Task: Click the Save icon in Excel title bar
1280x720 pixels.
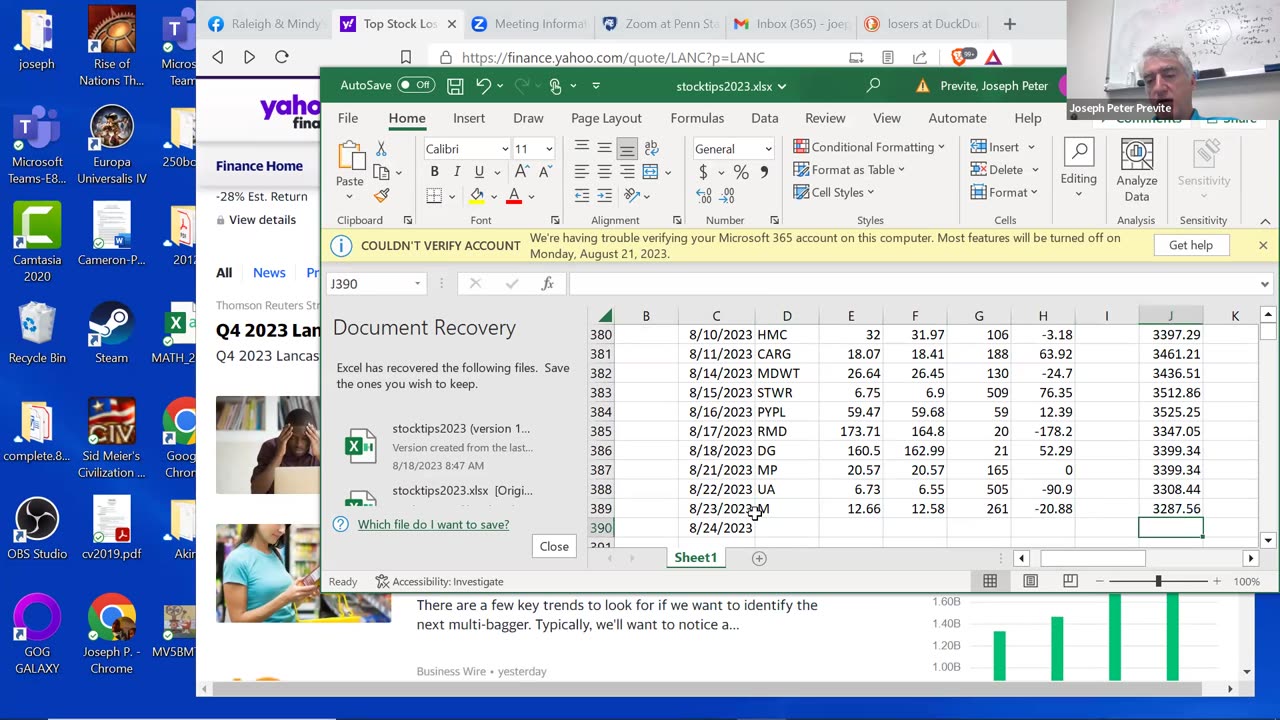Action: coord(455,86)
